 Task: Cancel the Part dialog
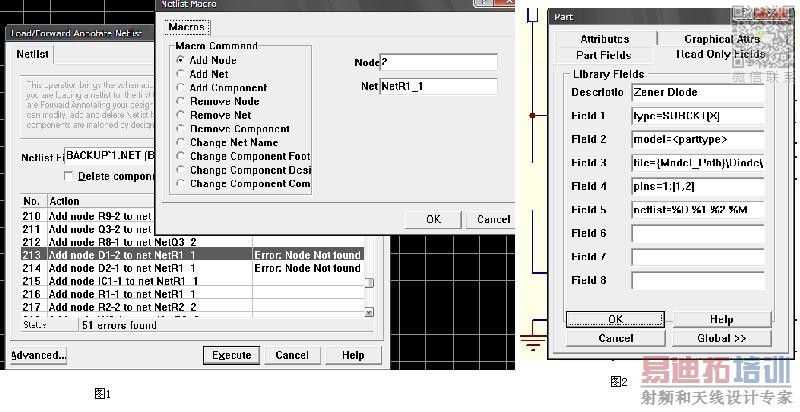pos(615,338)
